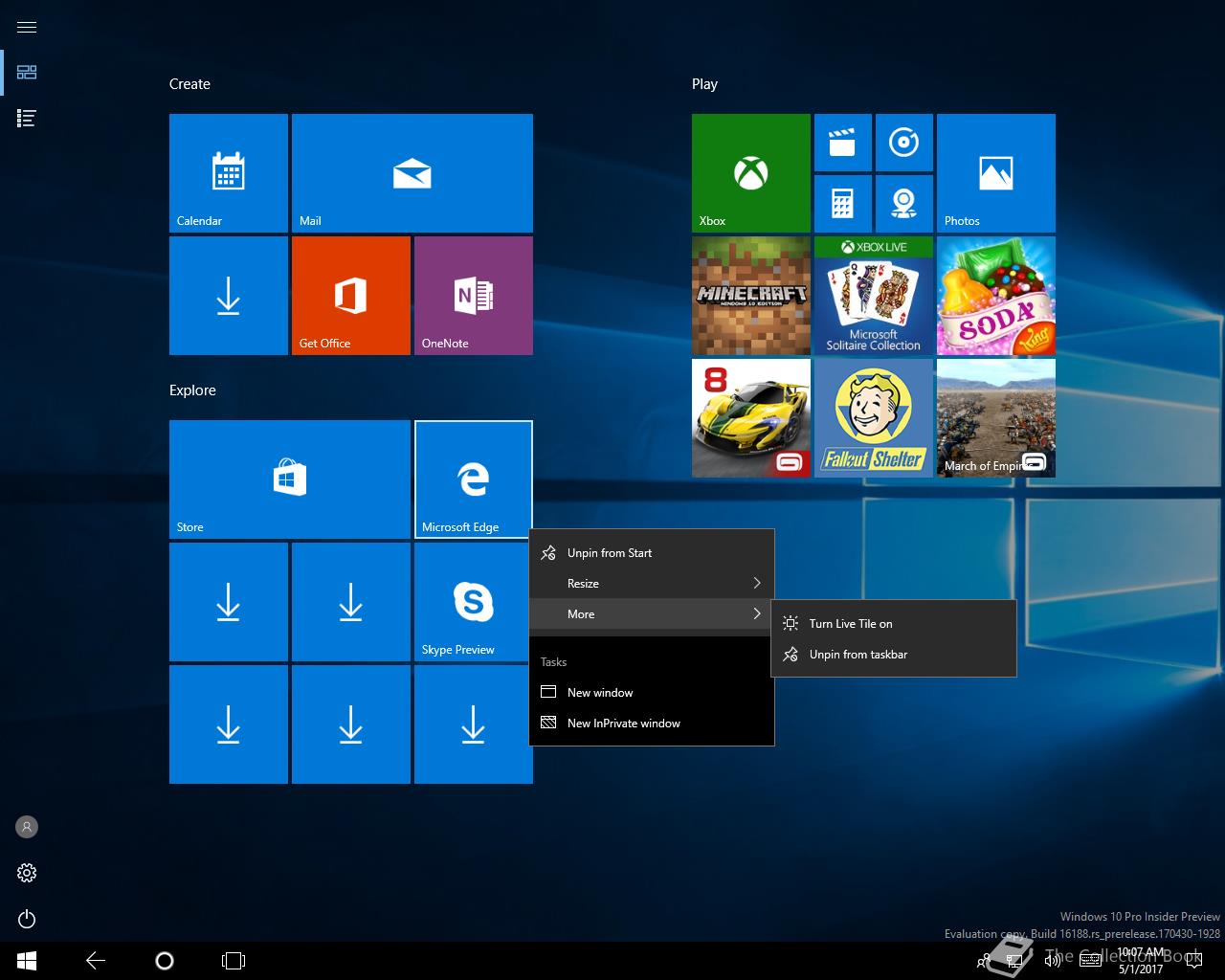This screenshot has height=980, width=1225.
Task: Select Unpin from taskbar
Action: pyautogui.click(x=858, y=655)
